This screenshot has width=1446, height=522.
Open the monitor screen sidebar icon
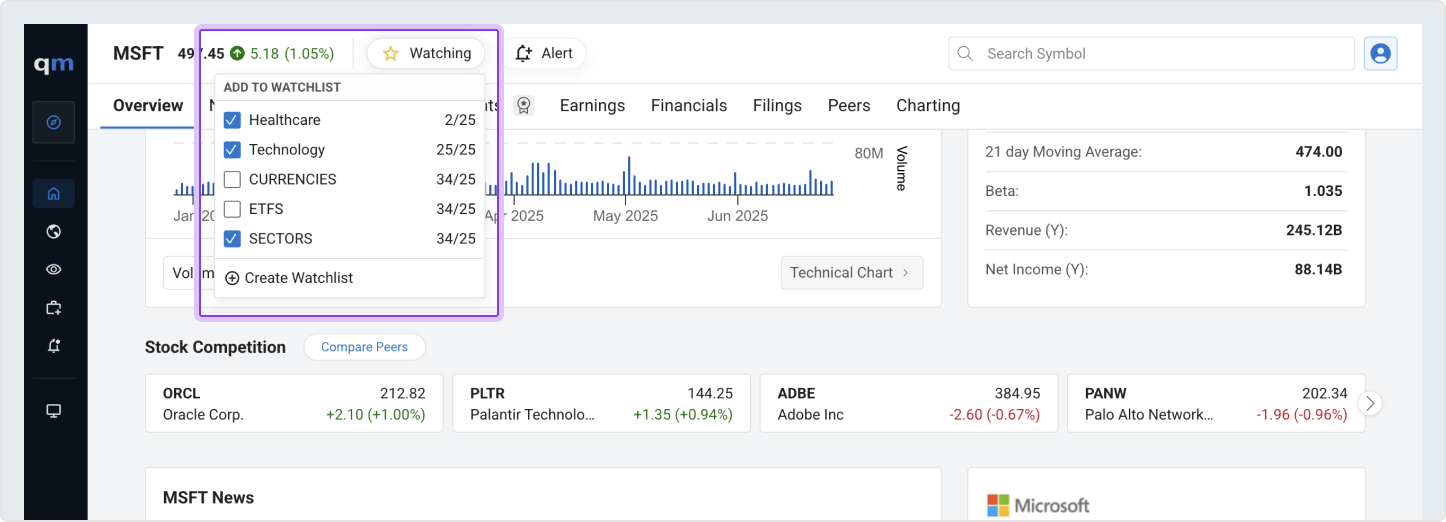click(x=54, y=411)
